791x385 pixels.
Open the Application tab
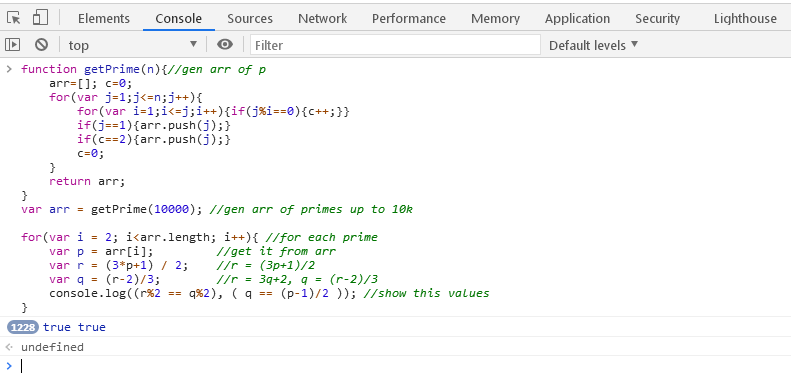(577, 19)
